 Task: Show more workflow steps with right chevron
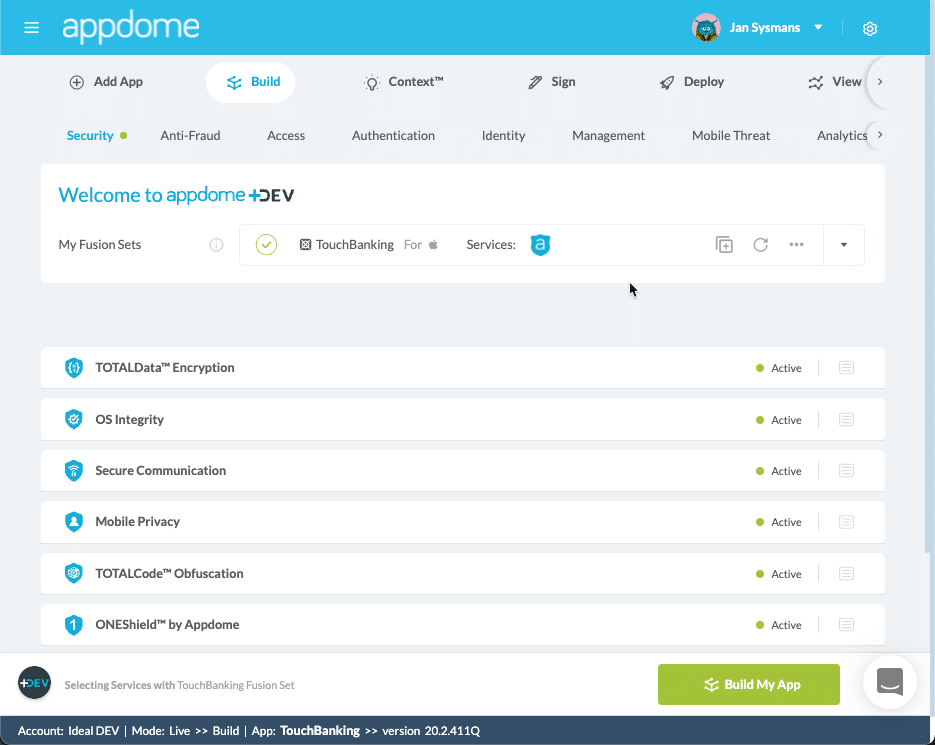880,82
